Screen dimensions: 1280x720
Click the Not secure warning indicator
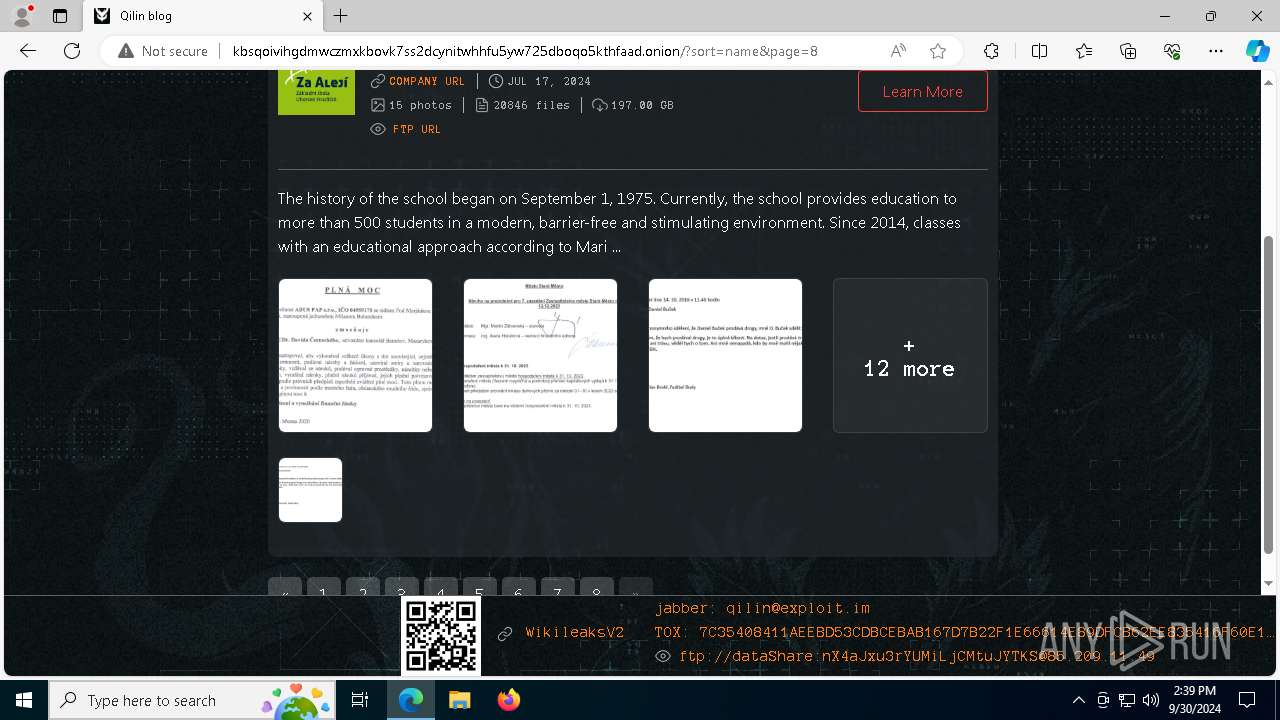[163, 51]
